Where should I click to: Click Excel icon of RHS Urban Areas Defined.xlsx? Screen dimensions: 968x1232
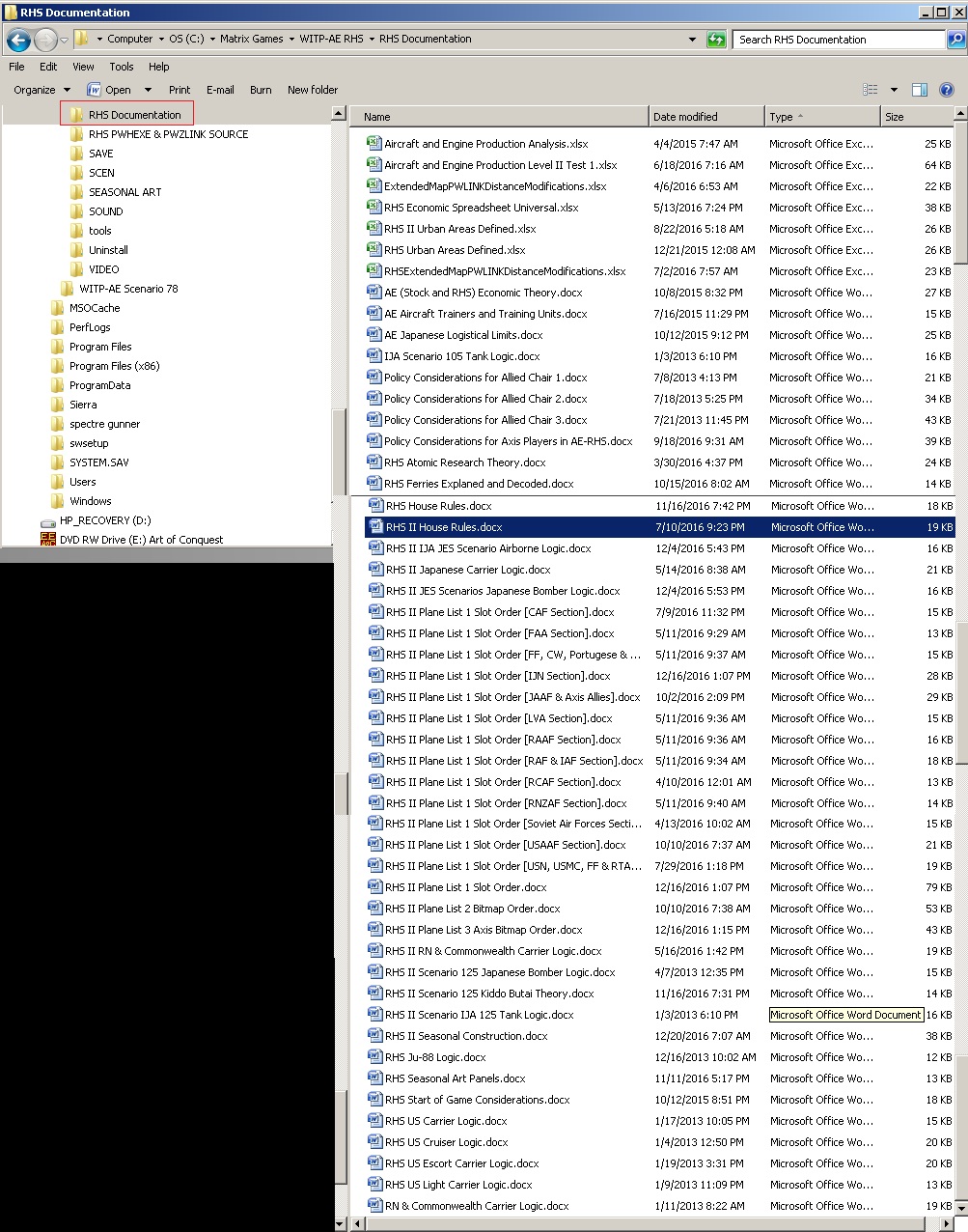click(x=373, y=249)
